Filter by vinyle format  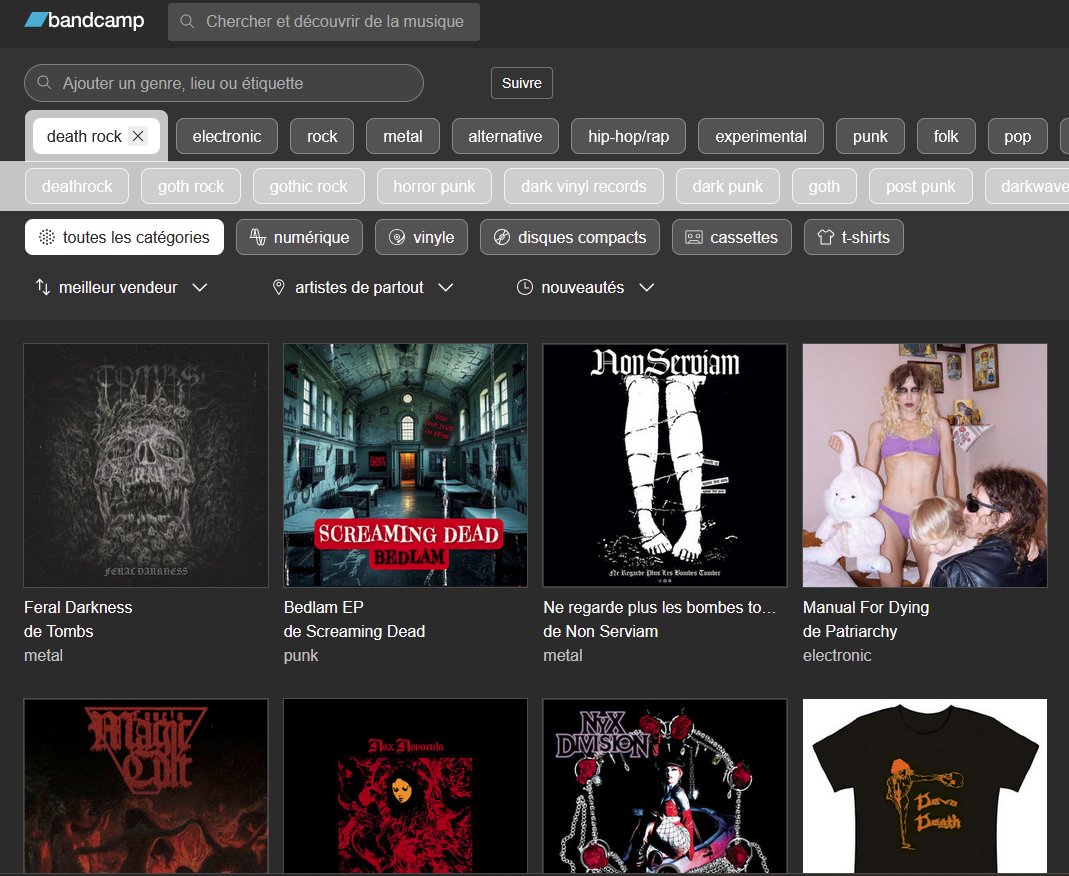(x=421, y=237)
